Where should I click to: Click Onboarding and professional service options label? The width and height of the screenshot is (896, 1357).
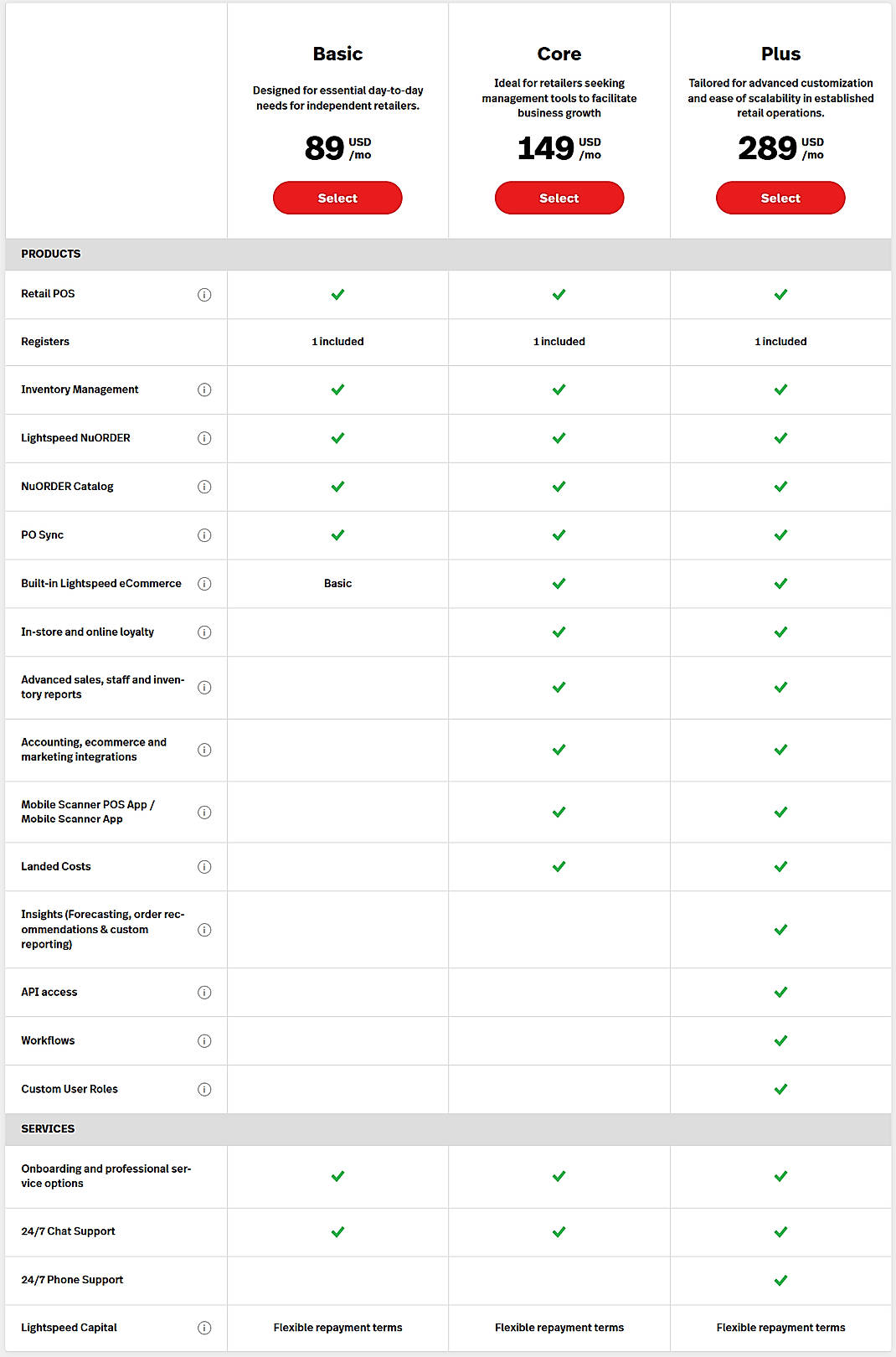click(106, 1176)
